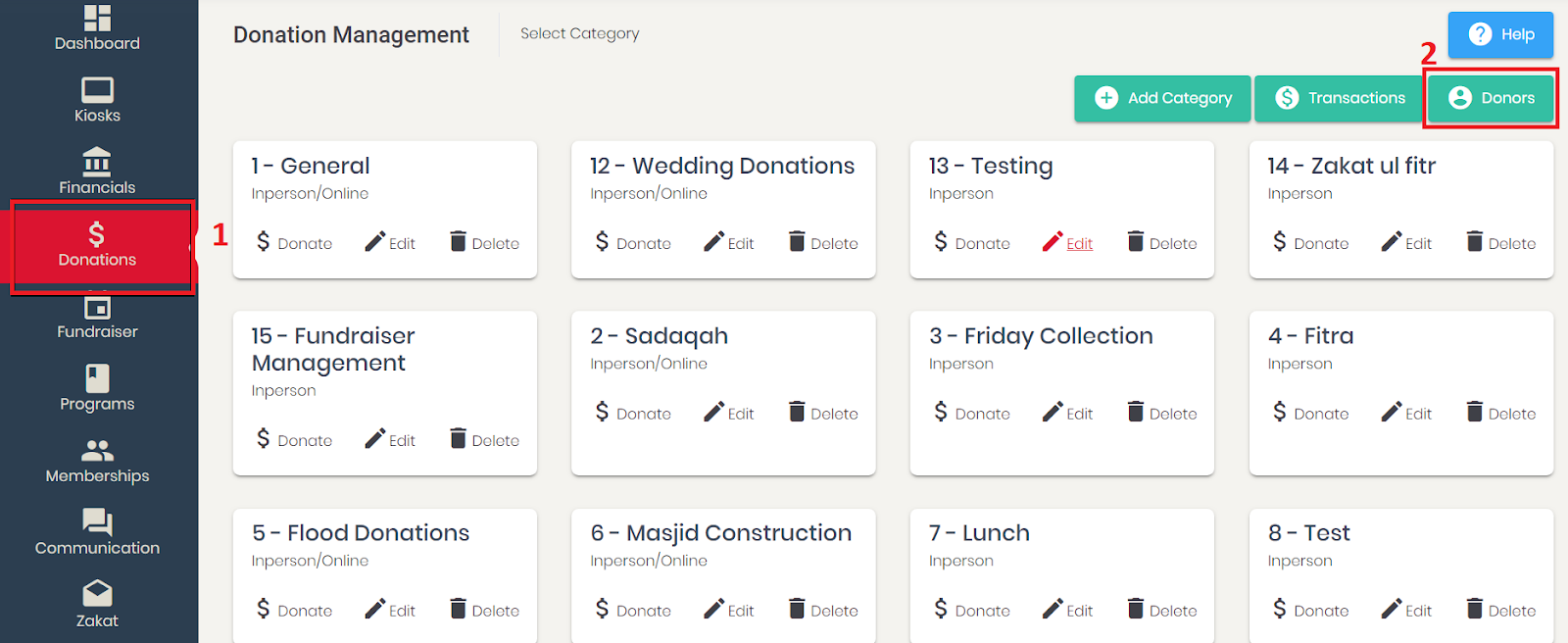Donate to Masjid Construction category
Viewport: 1568px width, 643px height.
click(x=633, y=610)
